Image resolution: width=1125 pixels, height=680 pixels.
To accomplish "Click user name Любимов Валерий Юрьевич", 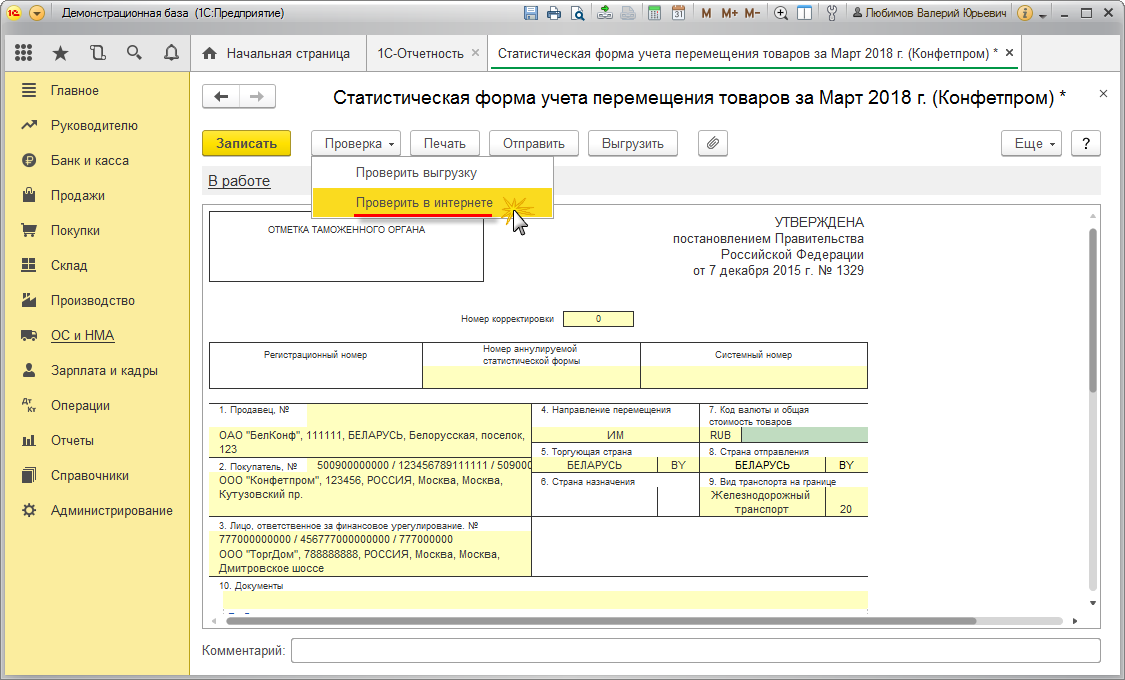I will coord(930,13).
